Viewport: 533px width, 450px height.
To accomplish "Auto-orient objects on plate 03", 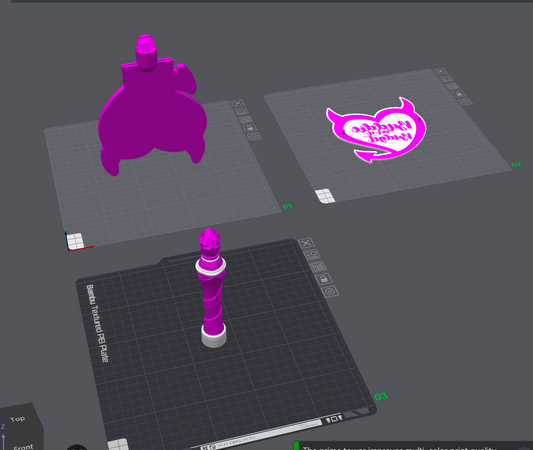I will 312,254.
